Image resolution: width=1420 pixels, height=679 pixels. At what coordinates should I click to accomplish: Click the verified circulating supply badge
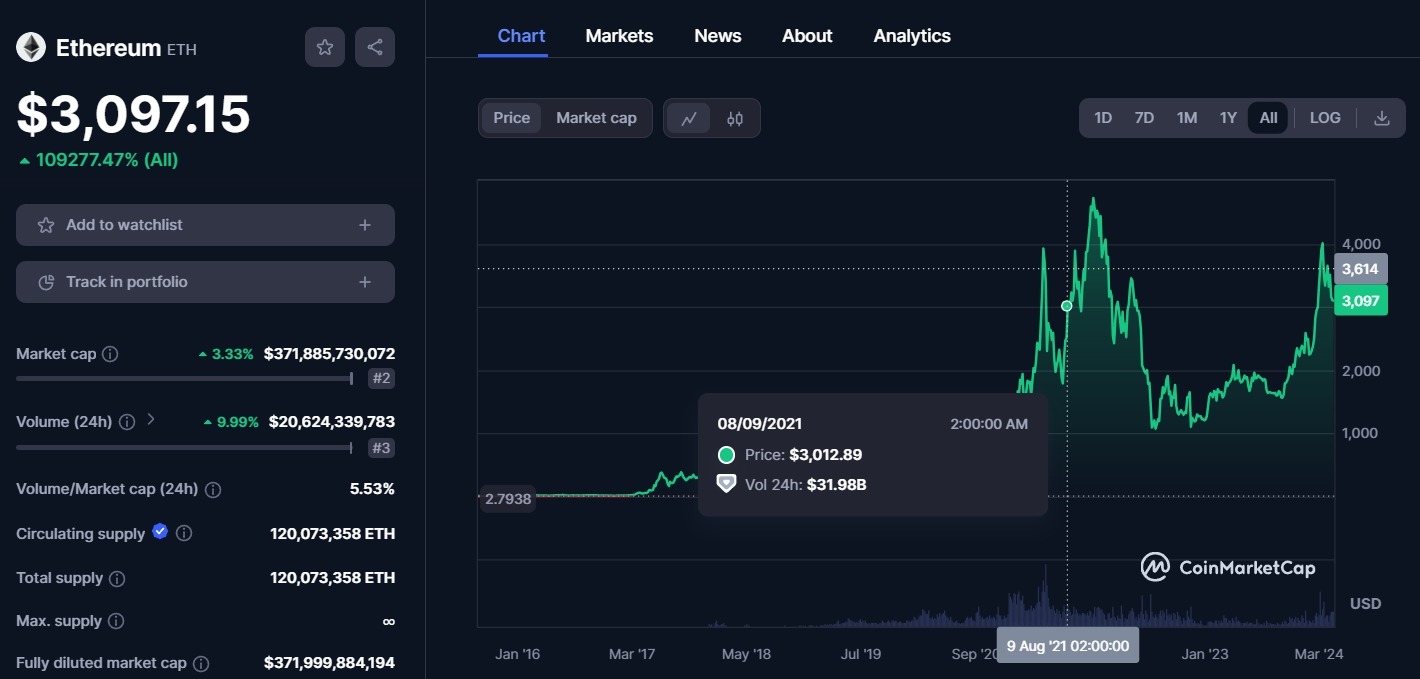click(160, 532)
